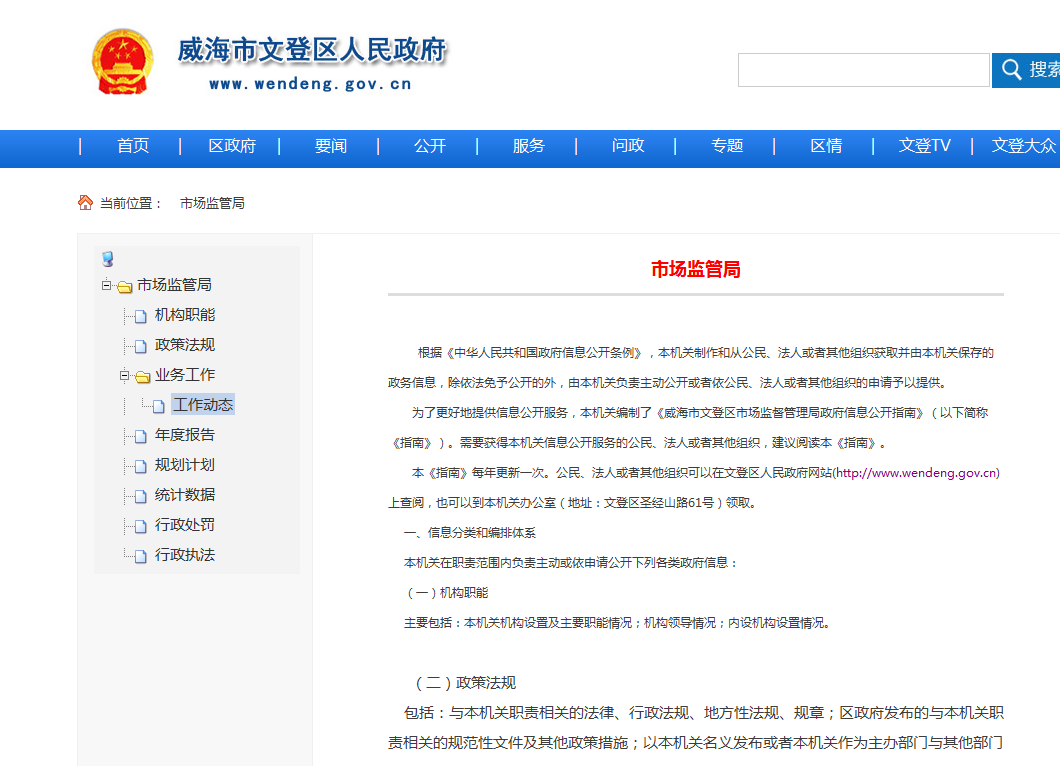Open the http://www.wendeng.gov.cn link
Image resolution: width=1060 pixels, height=766 pixels.
point(916,473)
